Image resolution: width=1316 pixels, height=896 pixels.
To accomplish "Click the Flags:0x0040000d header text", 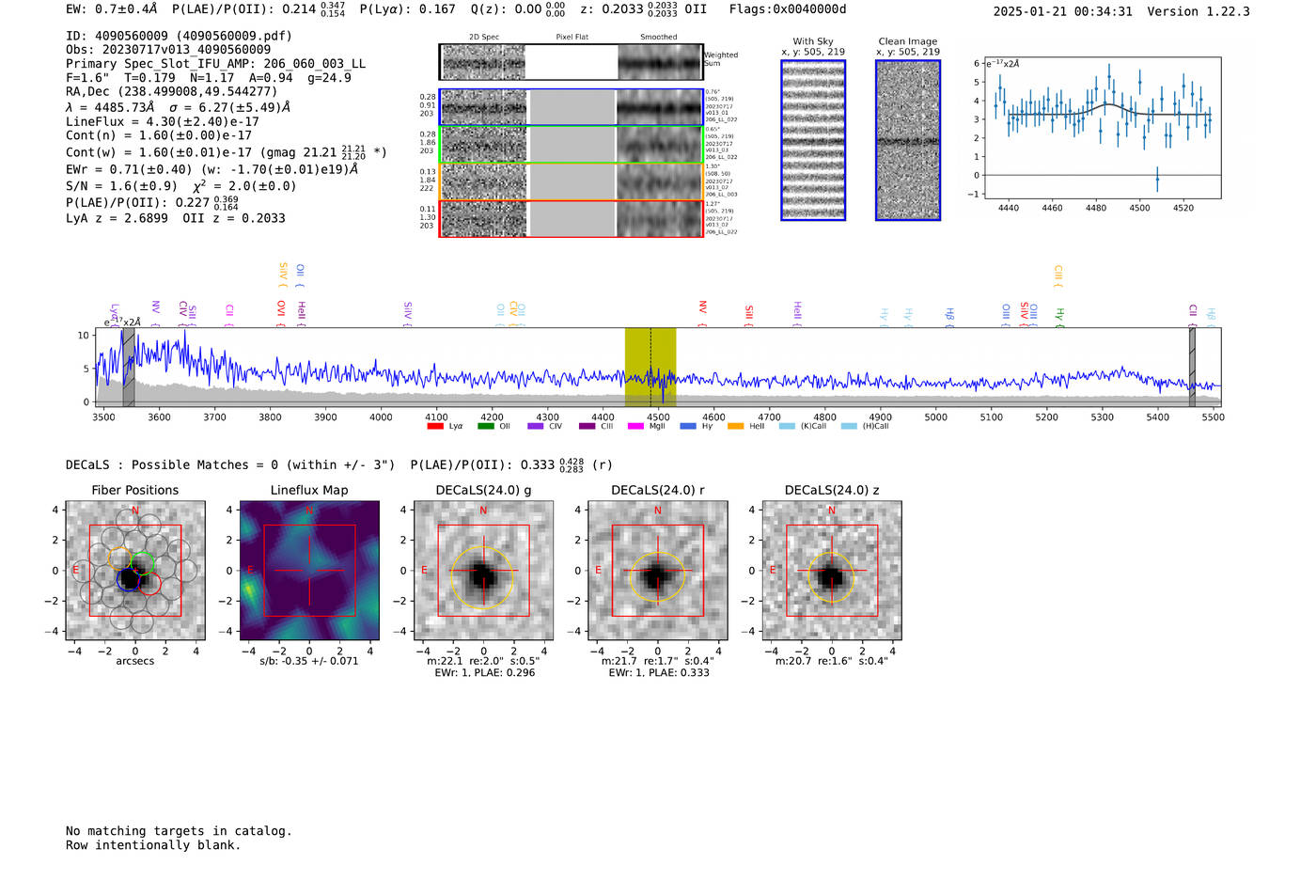I will tap(788, 9).
